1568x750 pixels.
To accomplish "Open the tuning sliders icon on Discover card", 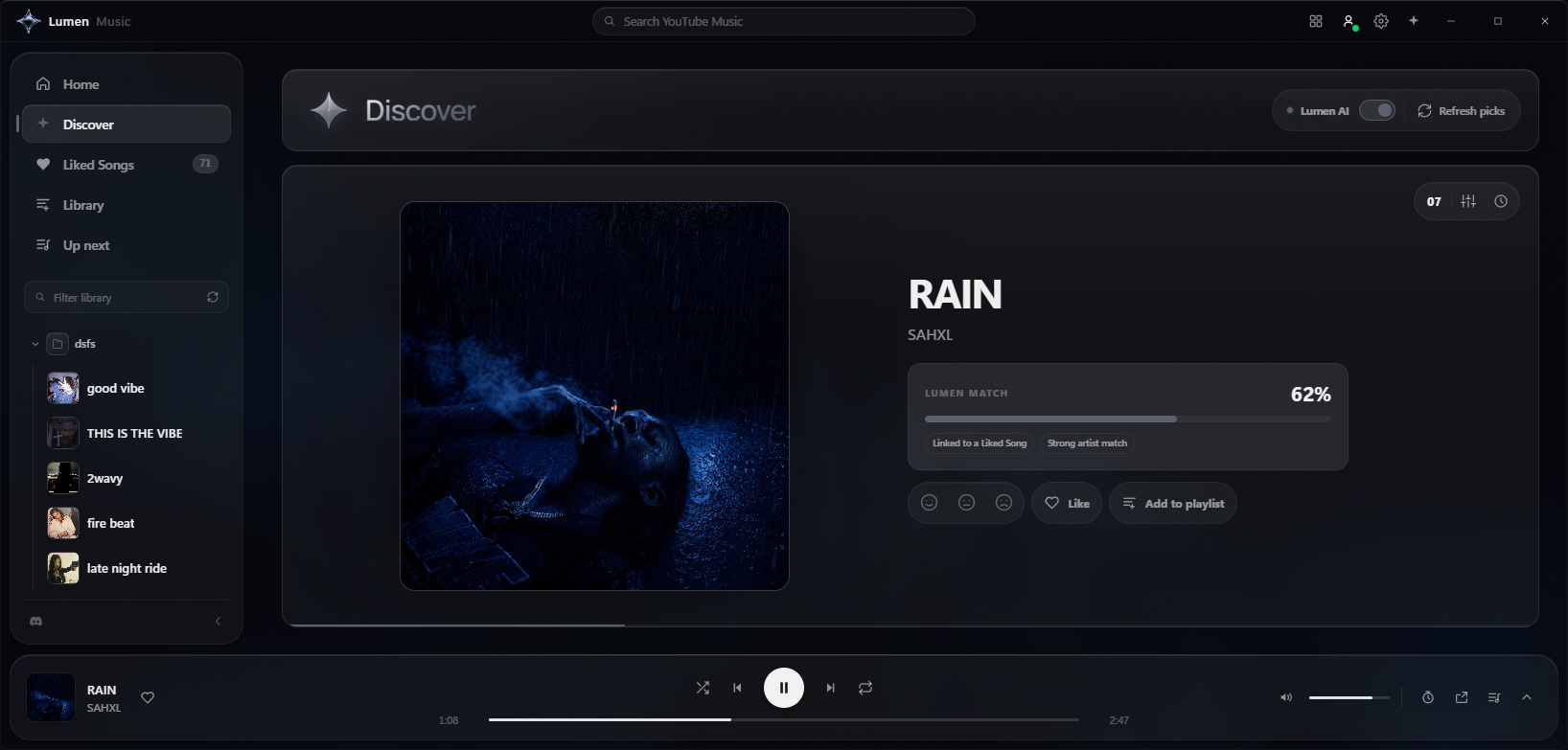I will (1468, 201).
